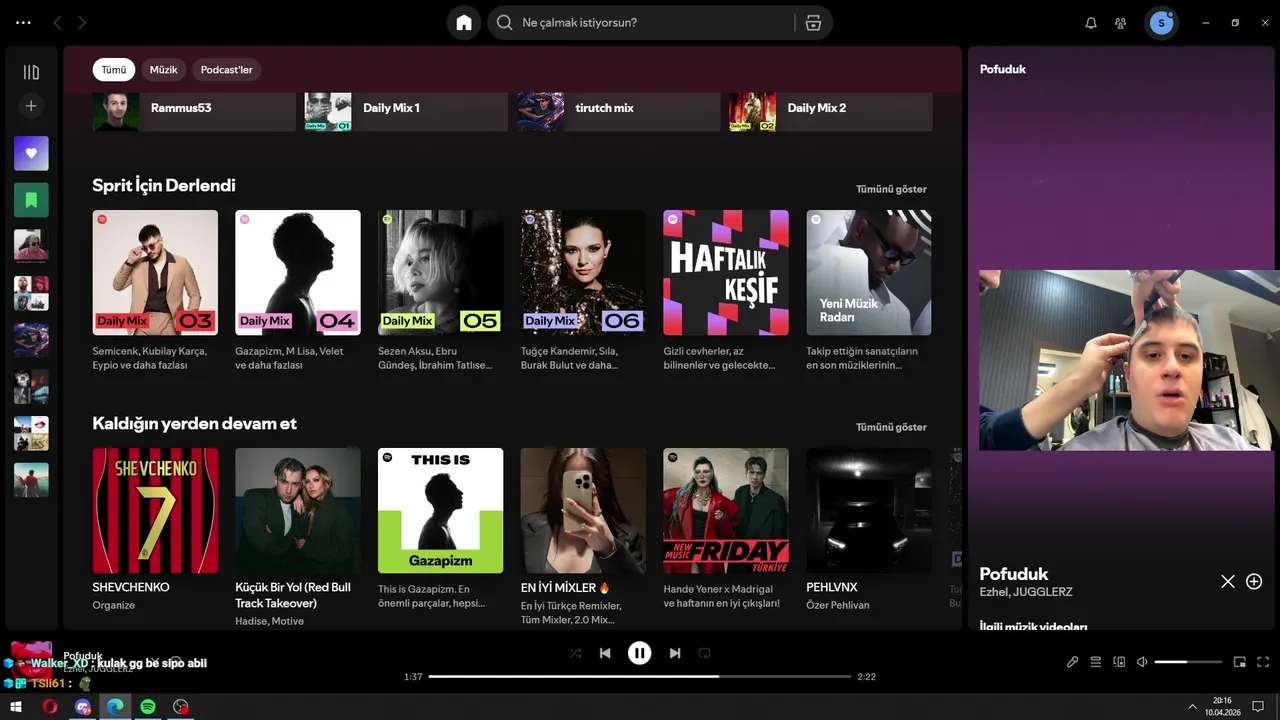Viewport: 1280px width, 720px height.
Task: Show all for Sprit İçin Derlendi
Action: (891, 189)
